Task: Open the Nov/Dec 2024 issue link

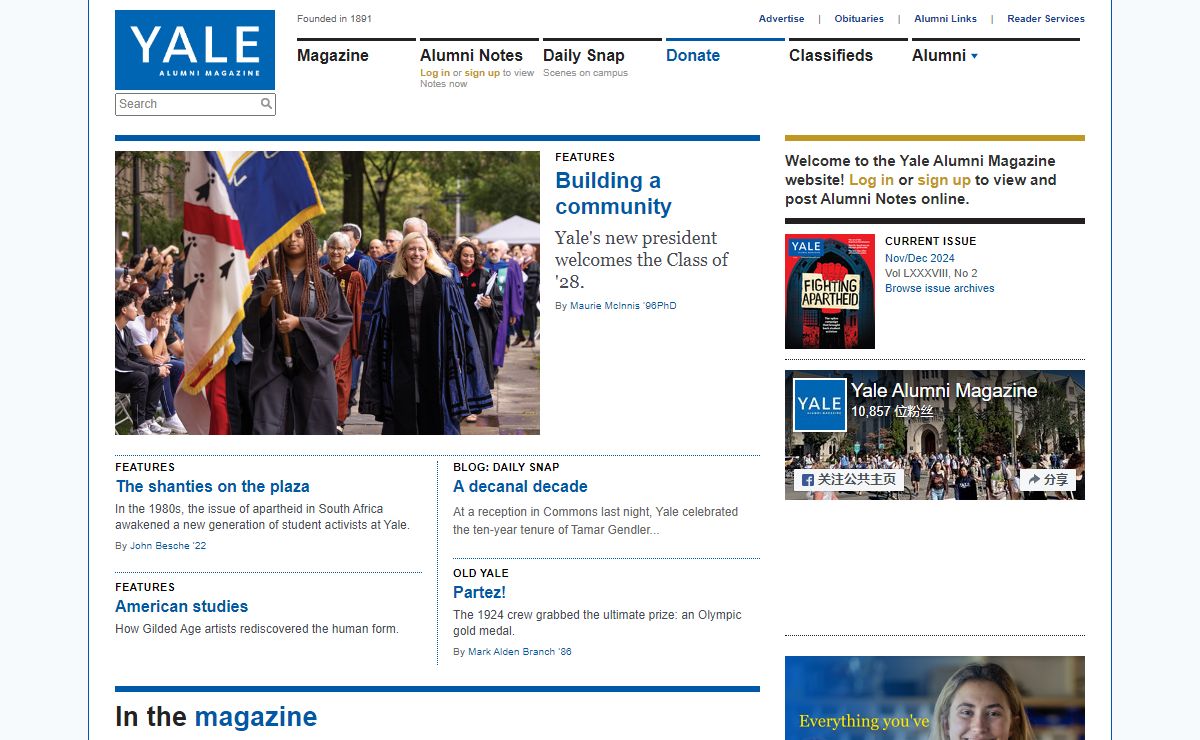Action: pos(920,258)
